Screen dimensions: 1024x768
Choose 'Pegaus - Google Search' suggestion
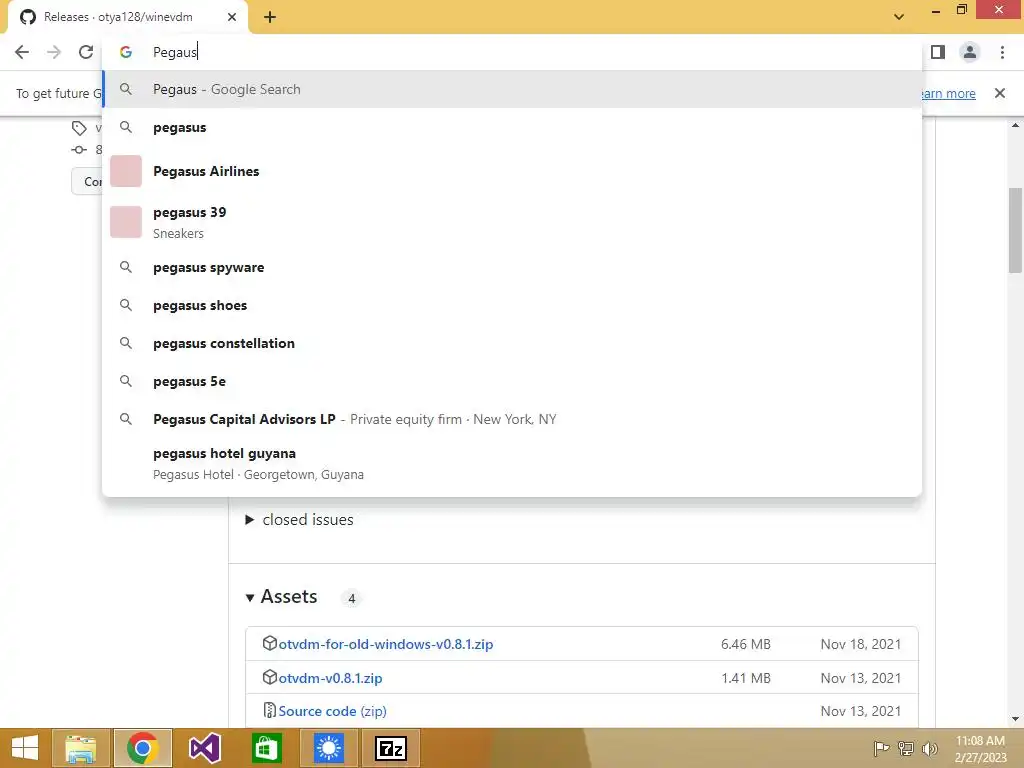[513, 89]
